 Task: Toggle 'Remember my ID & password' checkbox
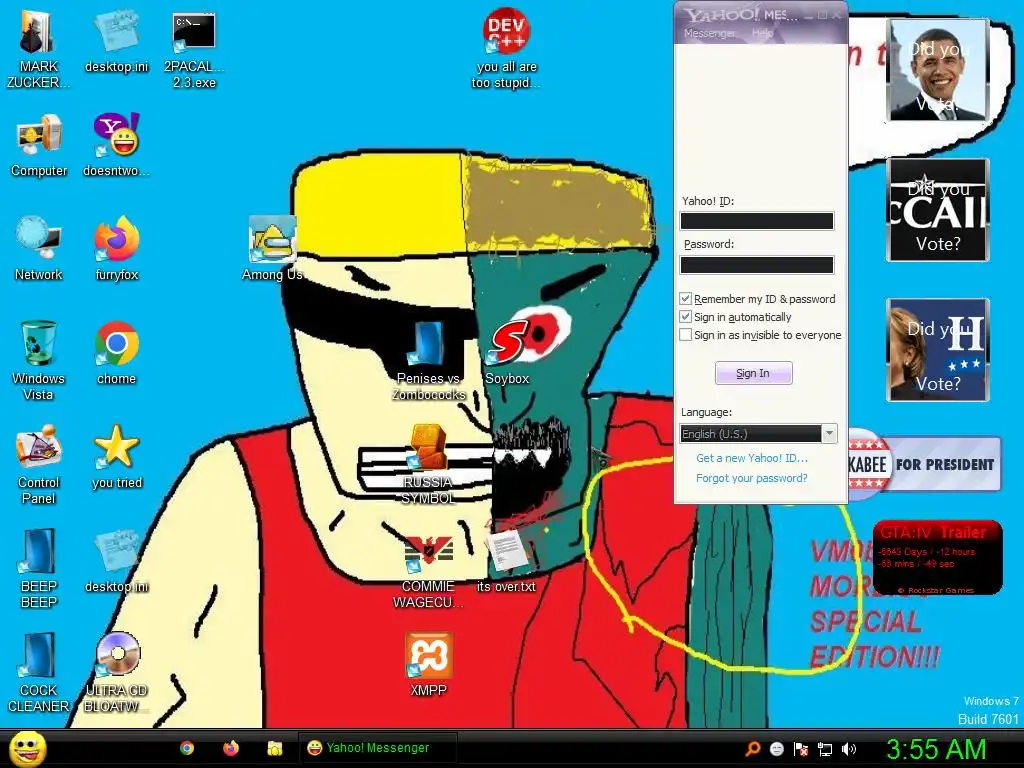pyautogui.click(x=686, y=298)
